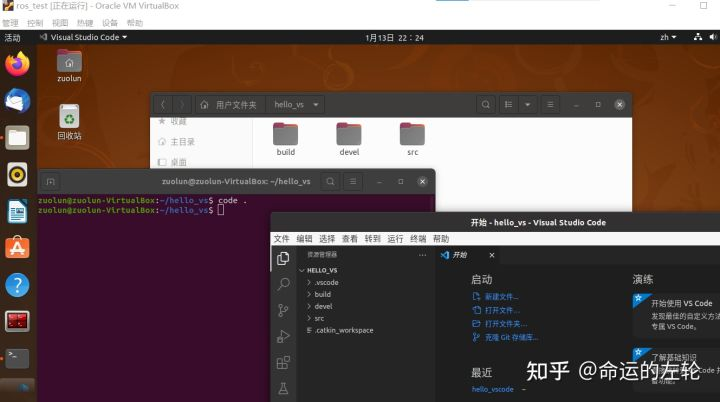Open the VS Code Explorer view icon
Screen dimensions: 720x402
click(x=283, y=259)
